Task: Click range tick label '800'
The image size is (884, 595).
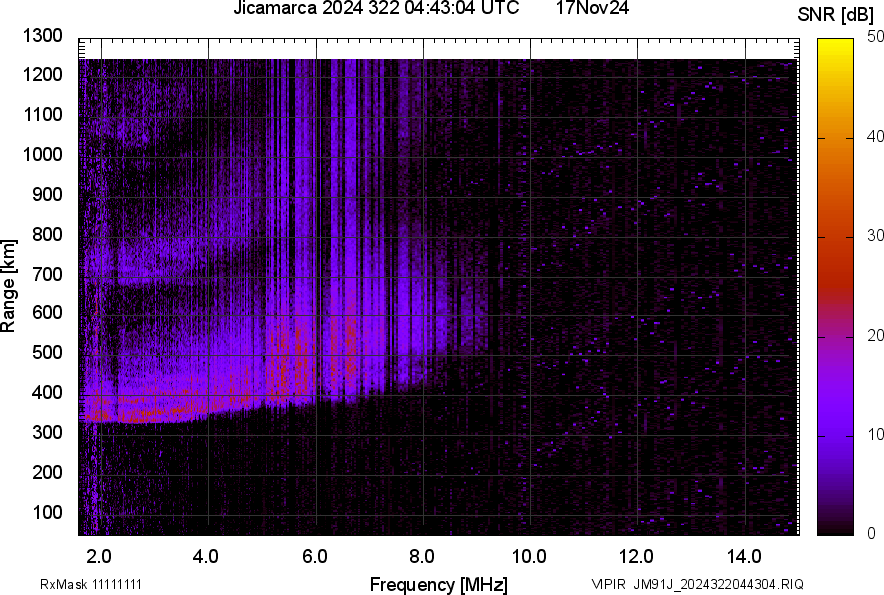Action: tap(47, 234)
